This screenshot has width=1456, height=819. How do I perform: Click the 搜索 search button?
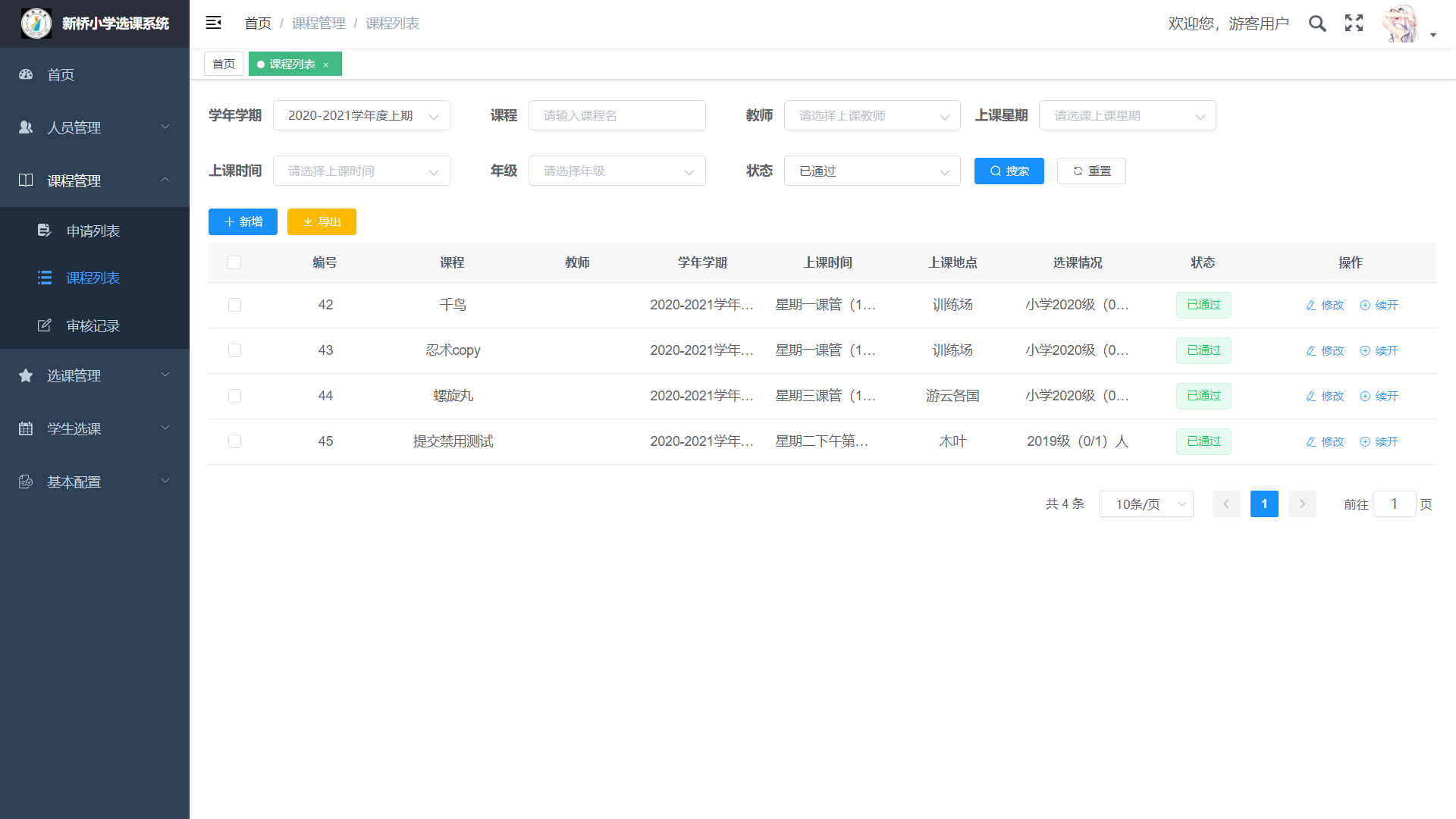tap(1009, 171)
